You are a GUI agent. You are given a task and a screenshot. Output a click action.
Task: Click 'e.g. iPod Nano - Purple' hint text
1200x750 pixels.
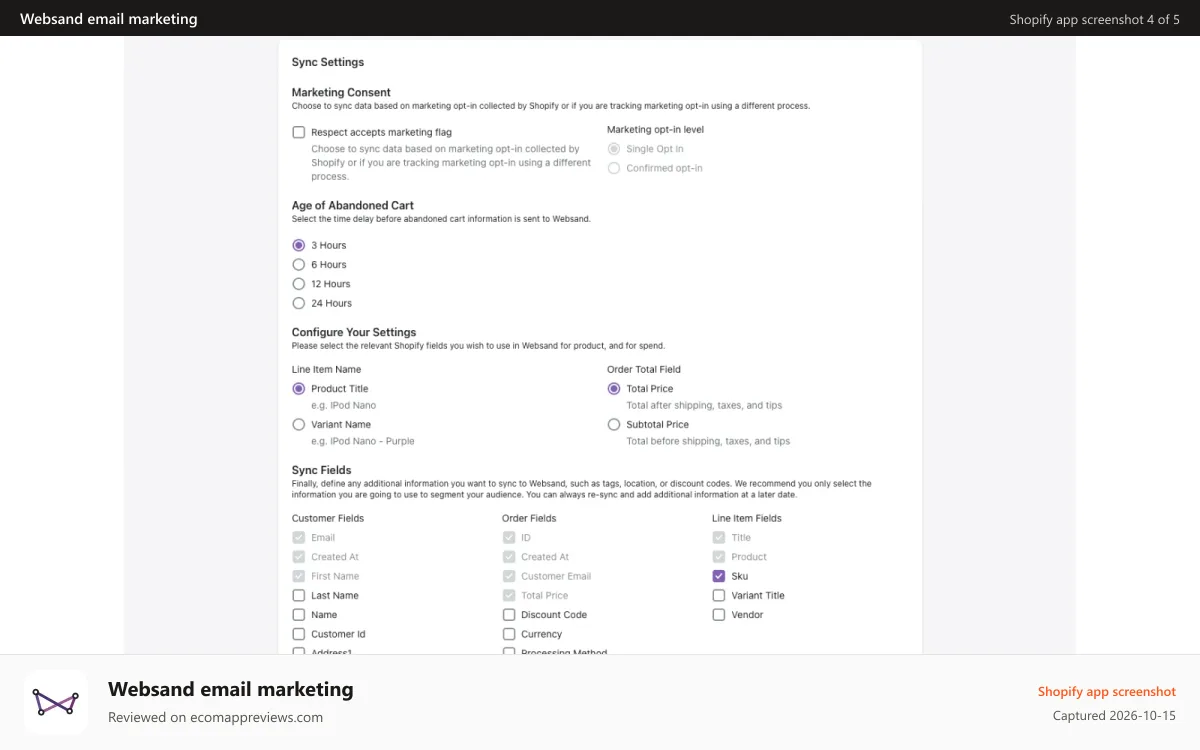(x=363, y=441)
